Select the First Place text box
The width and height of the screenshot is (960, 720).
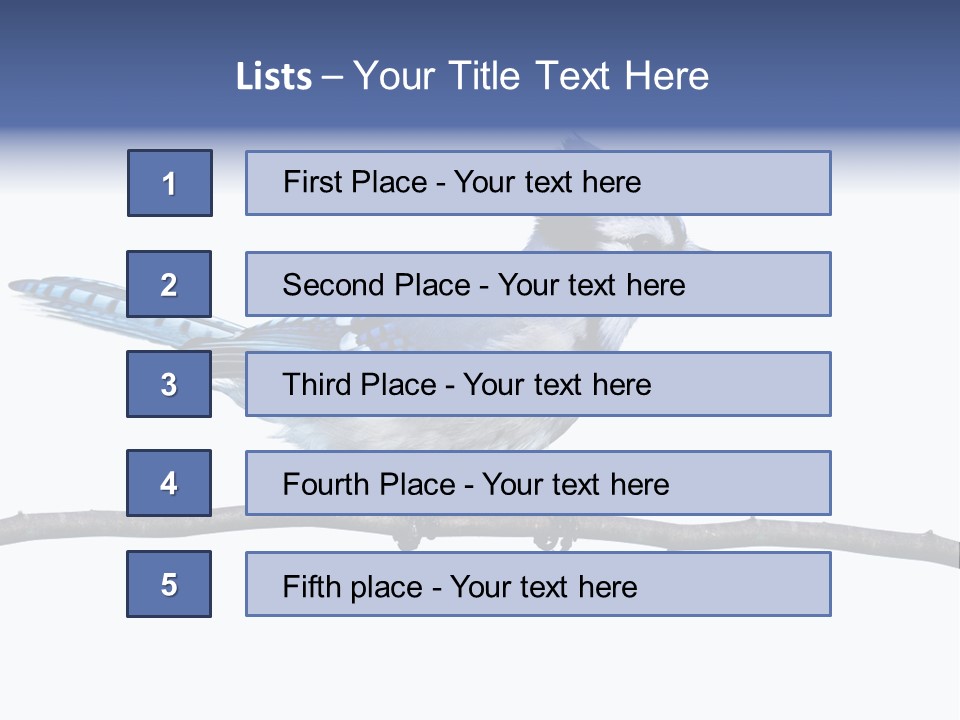(x=538, y=183)
